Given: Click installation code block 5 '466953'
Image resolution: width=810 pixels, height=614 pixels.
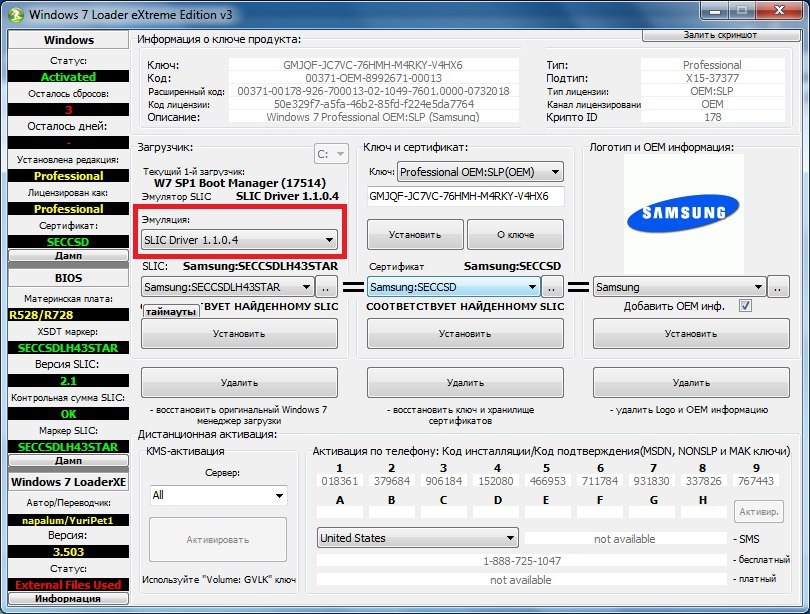Looking at the screenshot, I should pos(548,481).
